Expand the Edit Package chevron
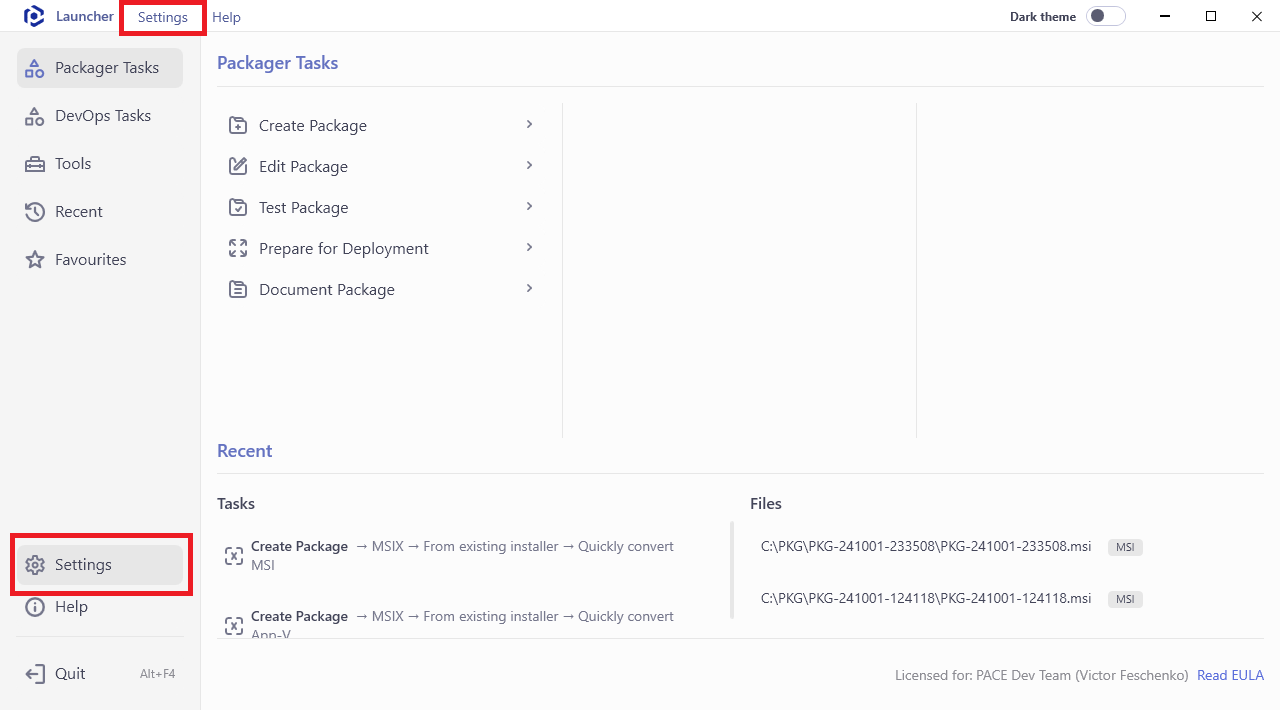The height and width of the screenshot is (710, 1280). [x=529, y=166]
